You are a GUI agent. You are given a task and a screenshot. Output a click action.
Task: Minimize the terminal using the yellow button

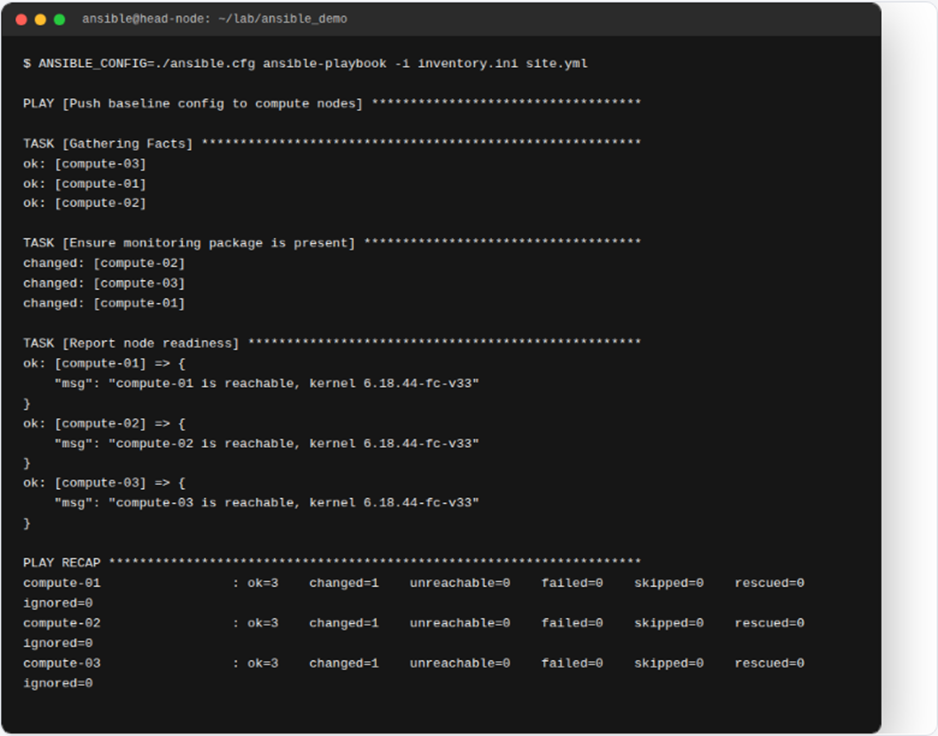pyautogui.click(x=41, y=19)
